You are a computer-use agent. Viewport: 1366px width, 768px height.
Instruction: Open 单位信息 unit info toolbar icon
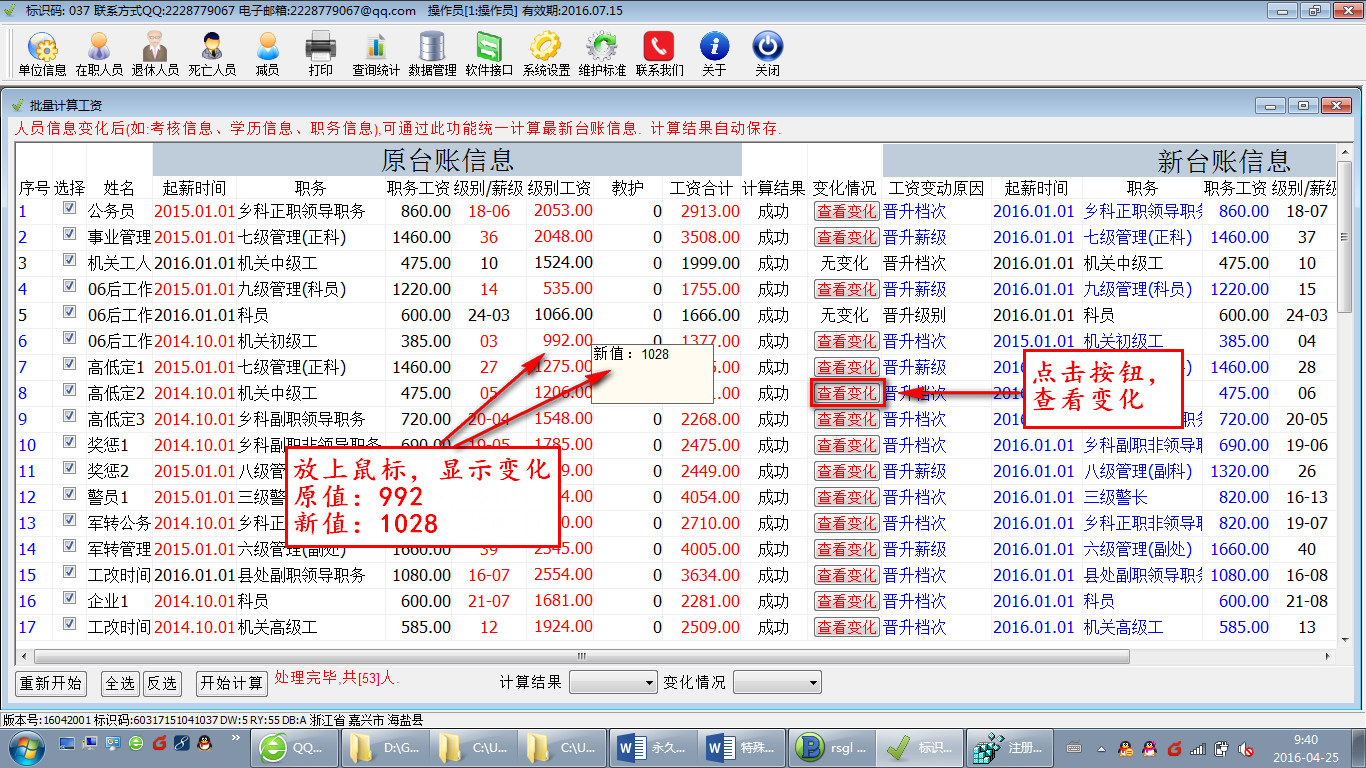(42, 53)
